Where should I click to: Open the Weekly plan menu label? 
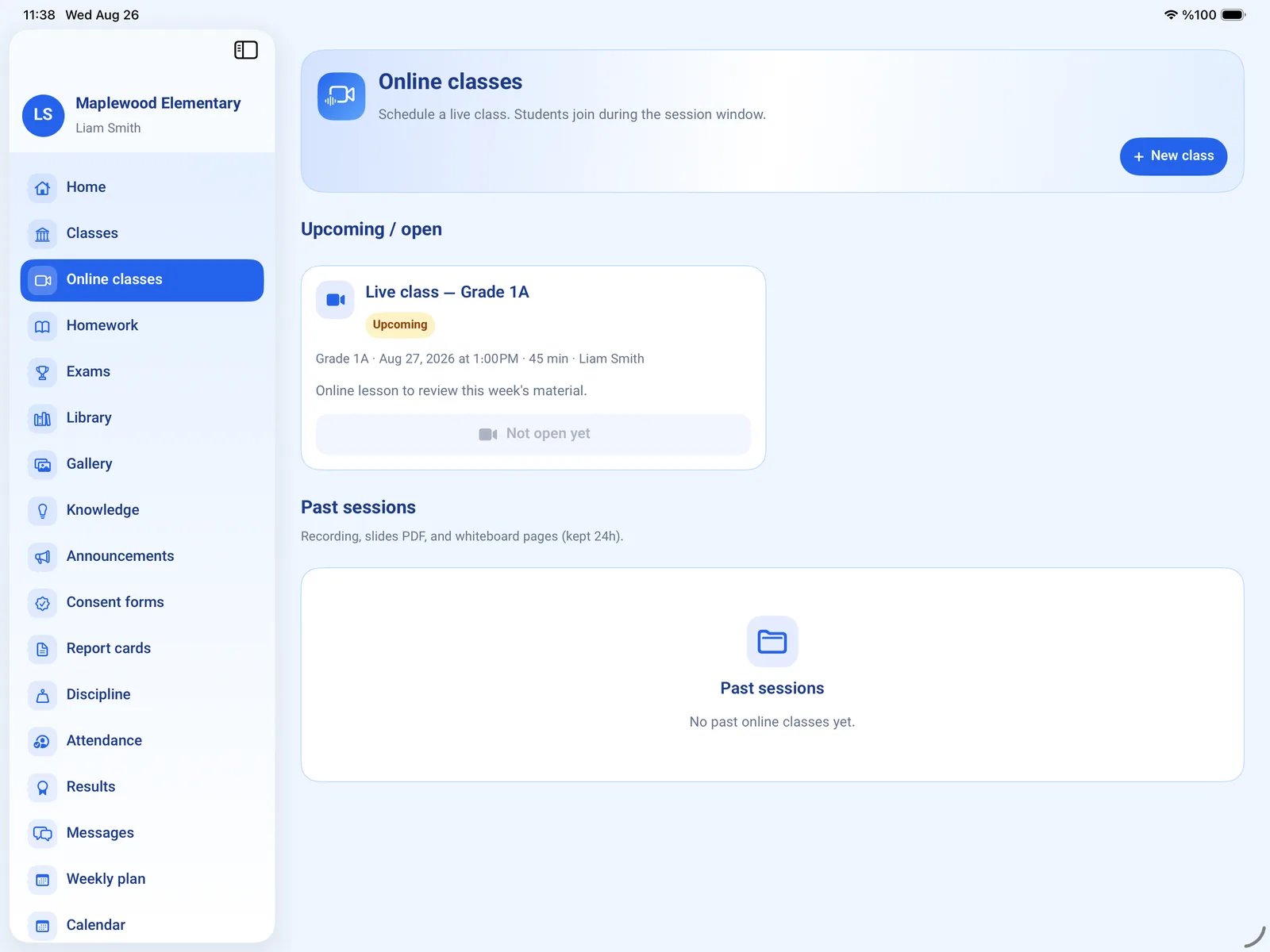click(106, 879)
